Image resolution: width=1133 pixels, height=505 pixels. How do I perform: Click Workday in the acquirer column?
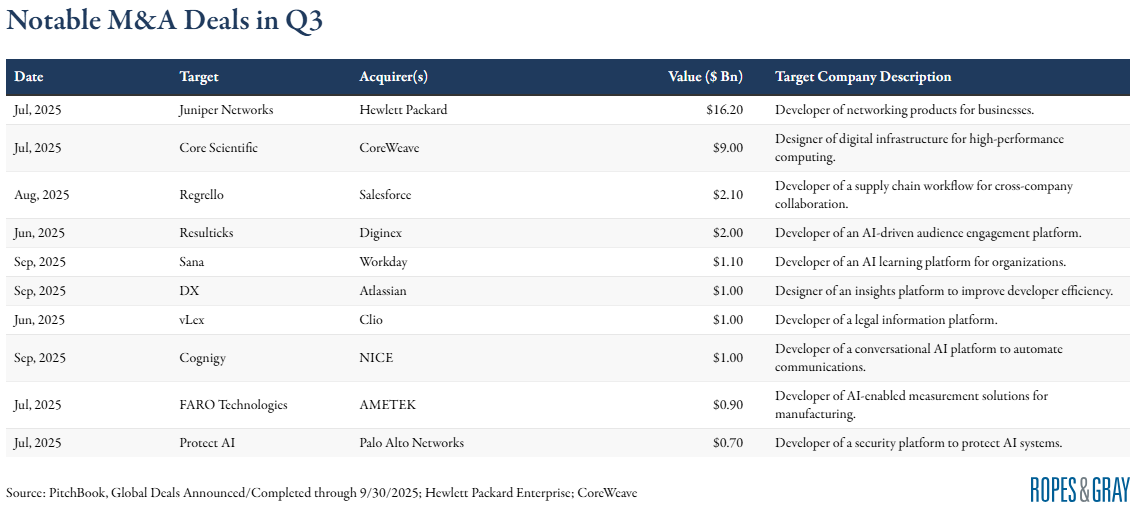click(383, 262)
